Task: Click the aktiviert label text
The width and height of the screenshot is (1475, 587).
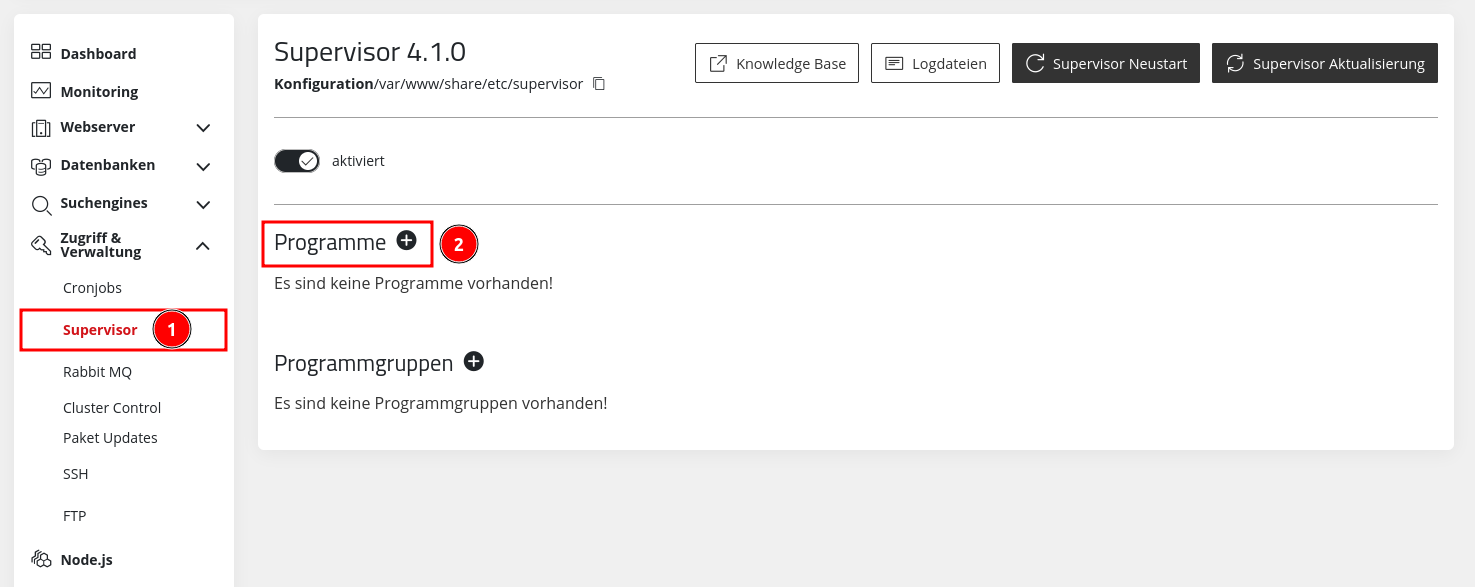Action: (358, 161)
